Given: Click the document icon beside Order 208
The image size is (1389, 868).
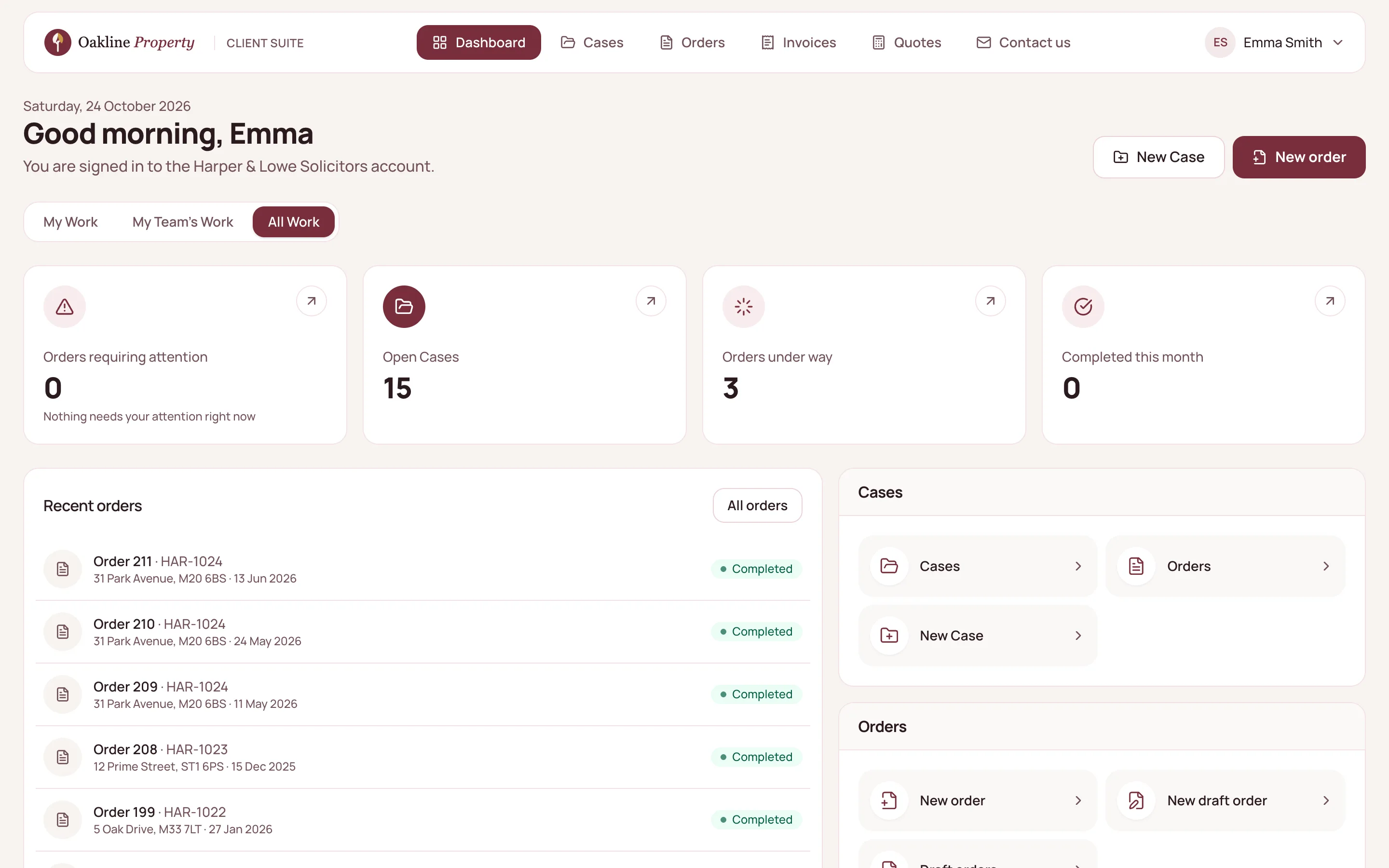Looking at the screenshot, I should point(63,757).
